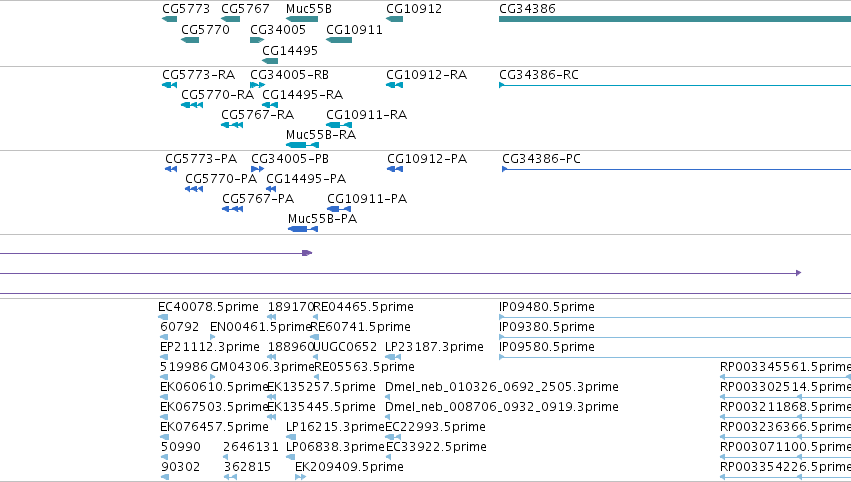Image resolution: width=851 pixels, height=482 pixels.
Task: Select the EK076457.5prime EST label
Action: click(x=214, y=427)
